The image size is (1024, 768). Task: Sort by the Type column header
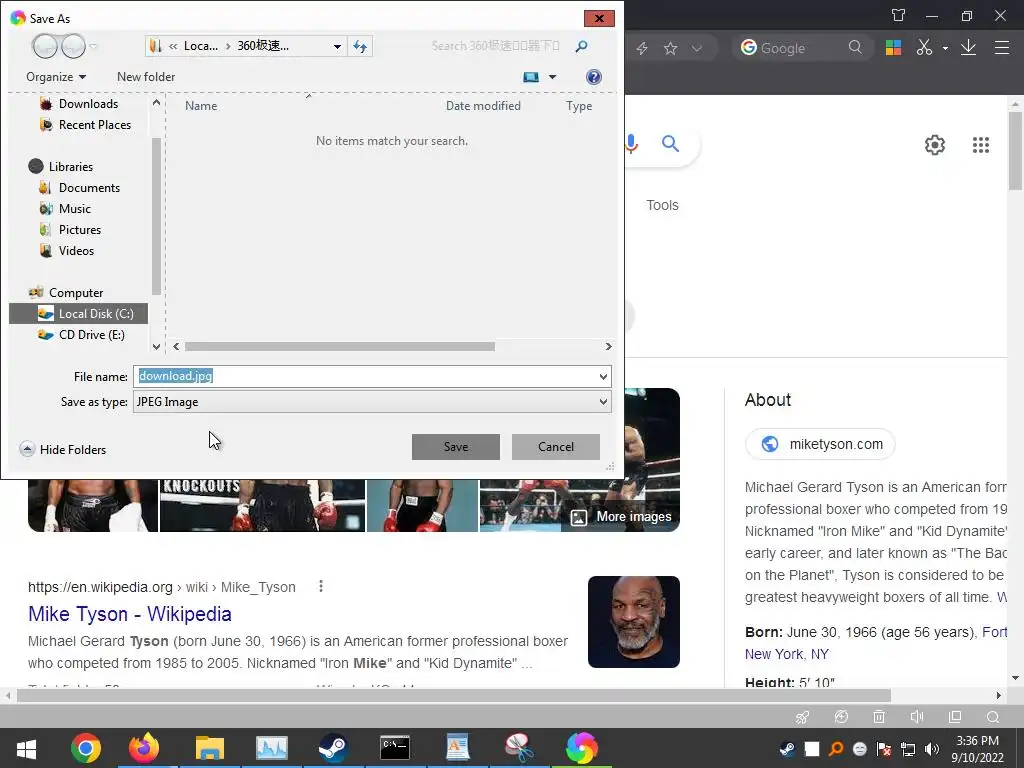point(579,106)
